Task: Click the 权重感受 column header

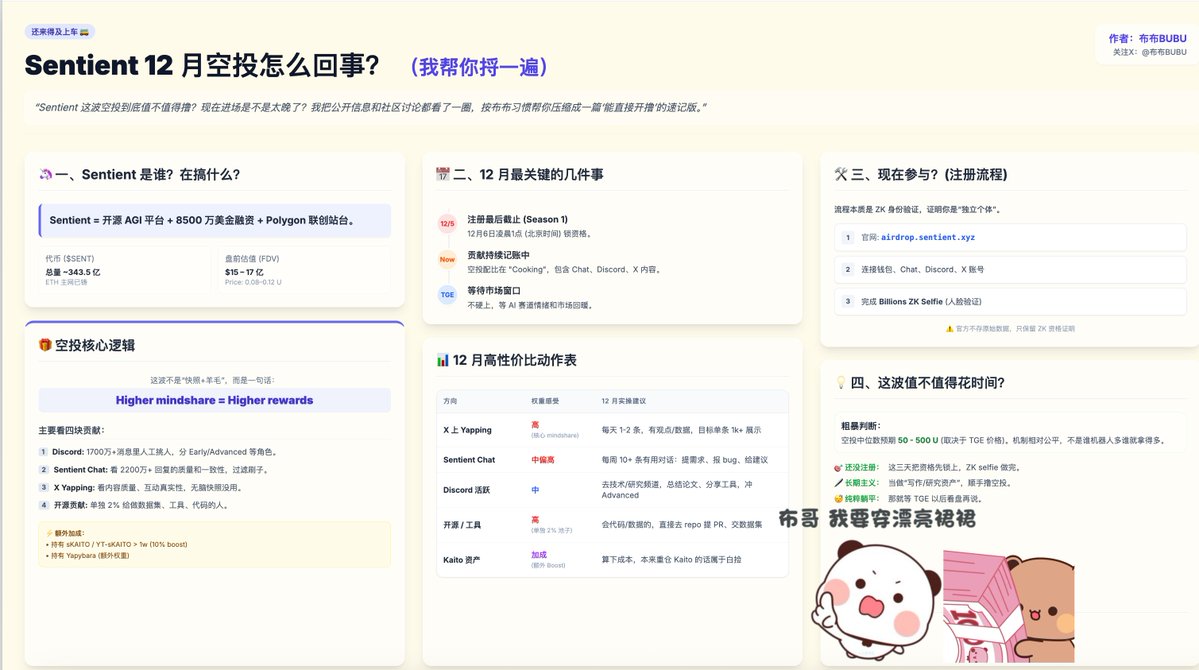Action: pos(545,401)
